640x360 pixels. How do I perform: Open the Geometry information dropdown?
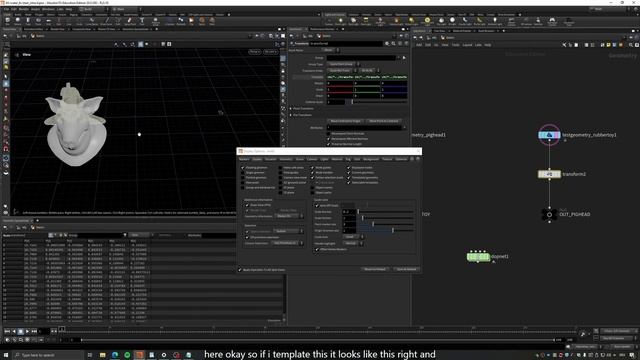point(289,216)
